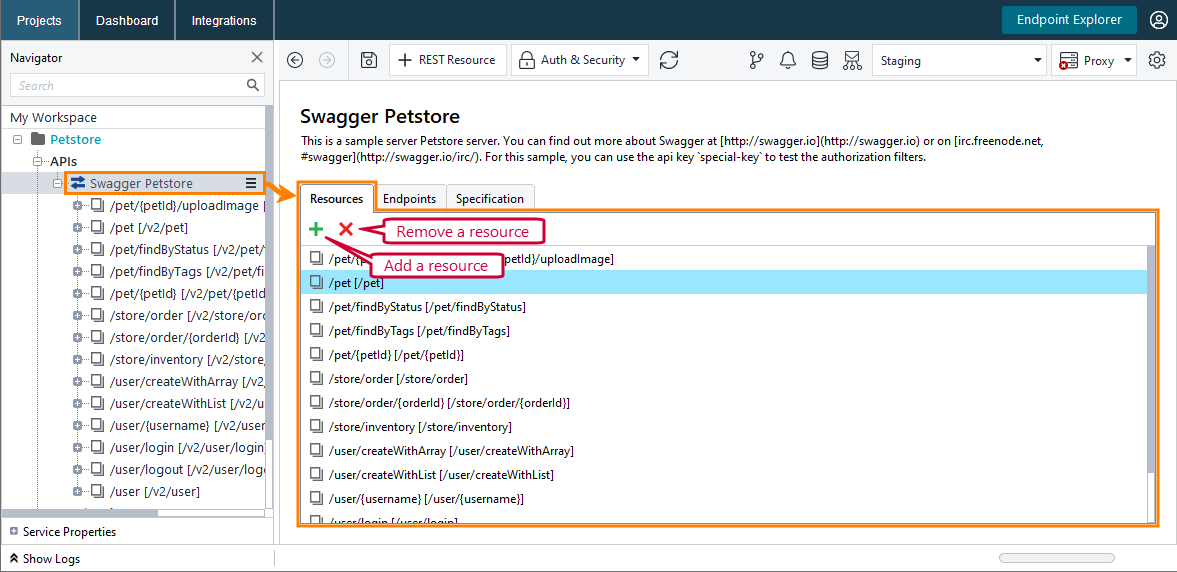
Task: Expand the /pet/findByTags tree node
Action: click(77, 271)
